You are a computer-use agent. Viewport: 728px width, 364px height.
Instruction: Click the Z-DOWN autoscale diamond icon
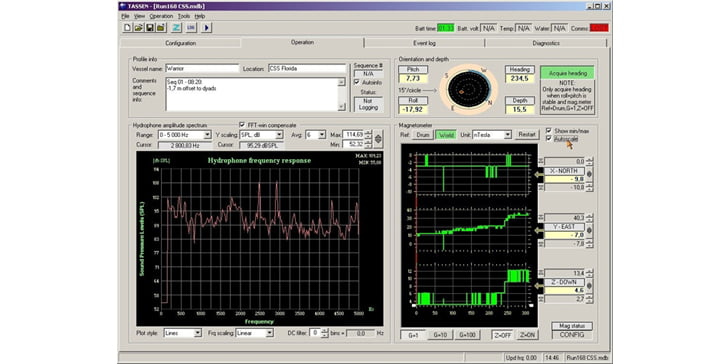(589, 286)
